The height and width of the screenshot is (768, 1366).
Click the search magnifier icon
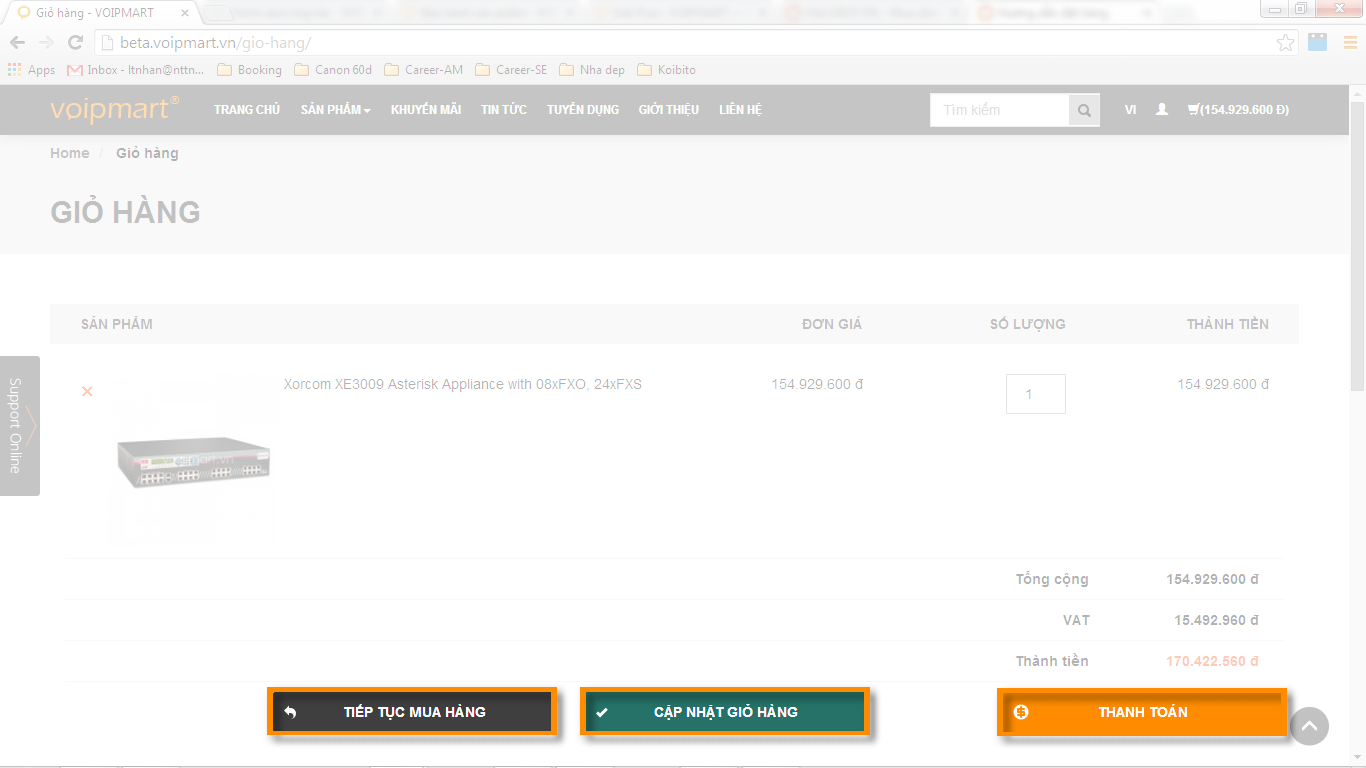tap(1084, 110)
